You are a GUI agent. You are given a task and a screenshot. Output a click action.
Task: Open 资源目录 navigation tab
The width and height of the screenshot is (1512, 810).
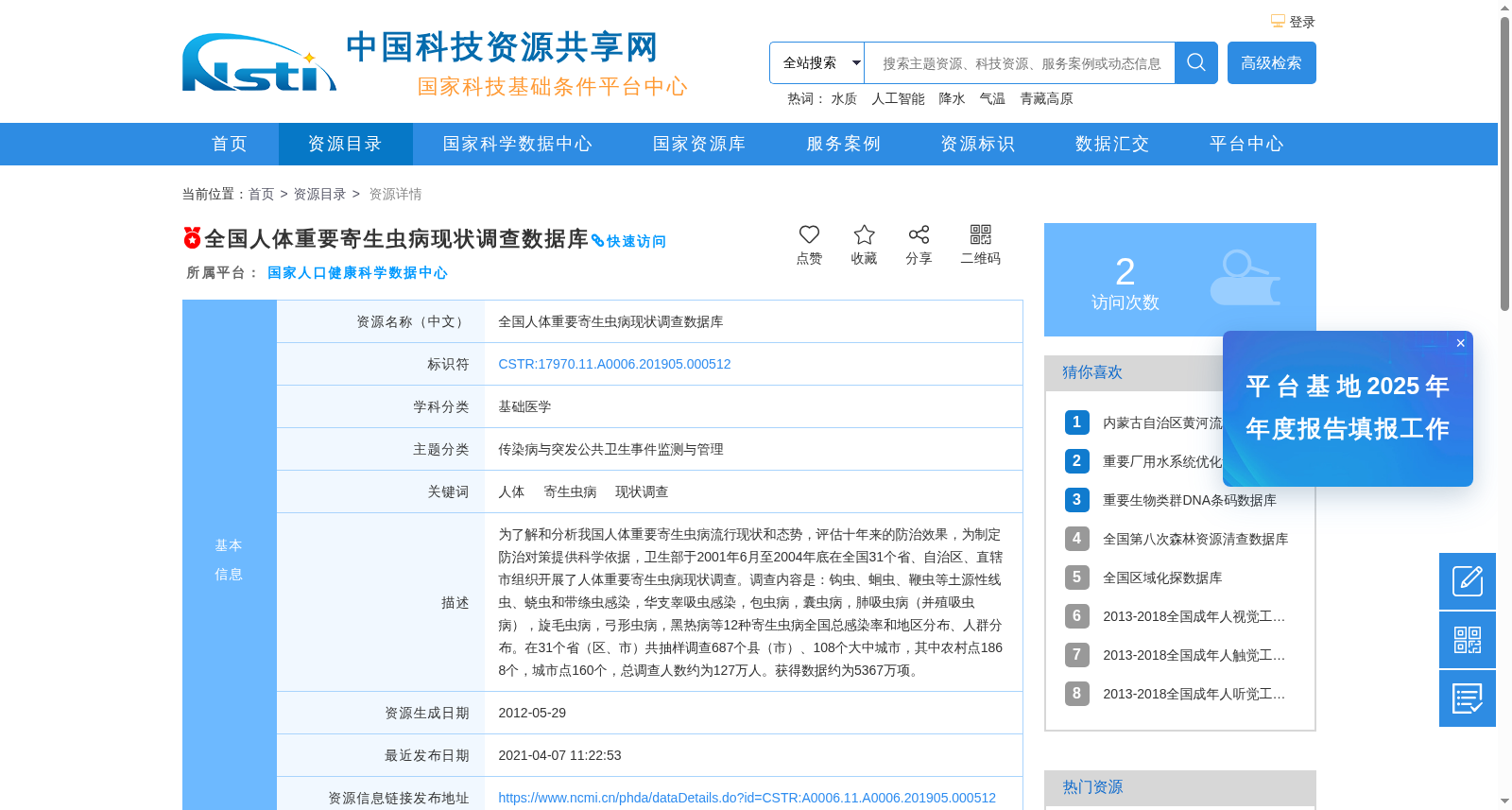pos(345,144)
